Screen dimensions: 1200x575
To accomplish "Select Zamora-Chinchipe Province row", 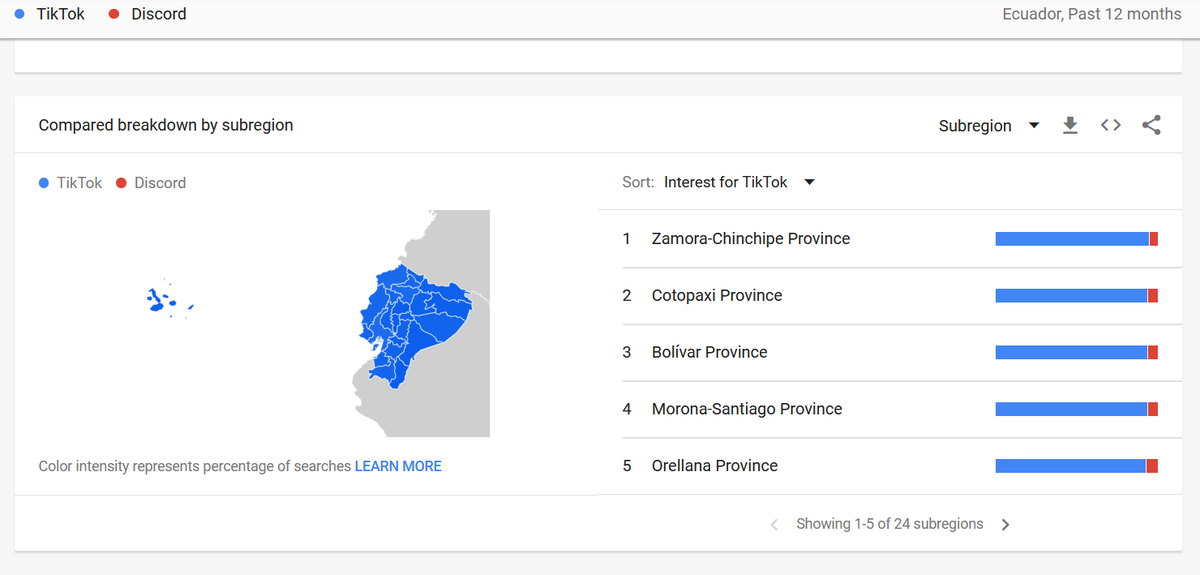I will tap(890, 239).
